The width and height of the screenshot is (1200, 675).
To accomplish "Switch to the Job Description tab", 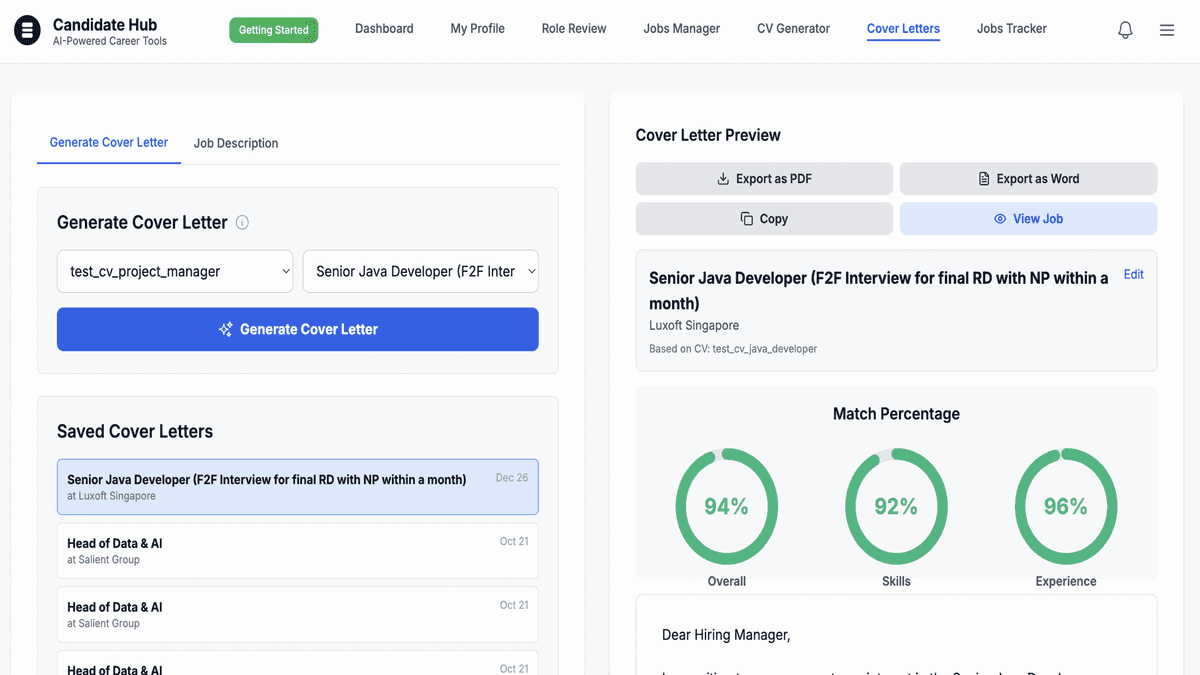I will (x=236, y=143).
